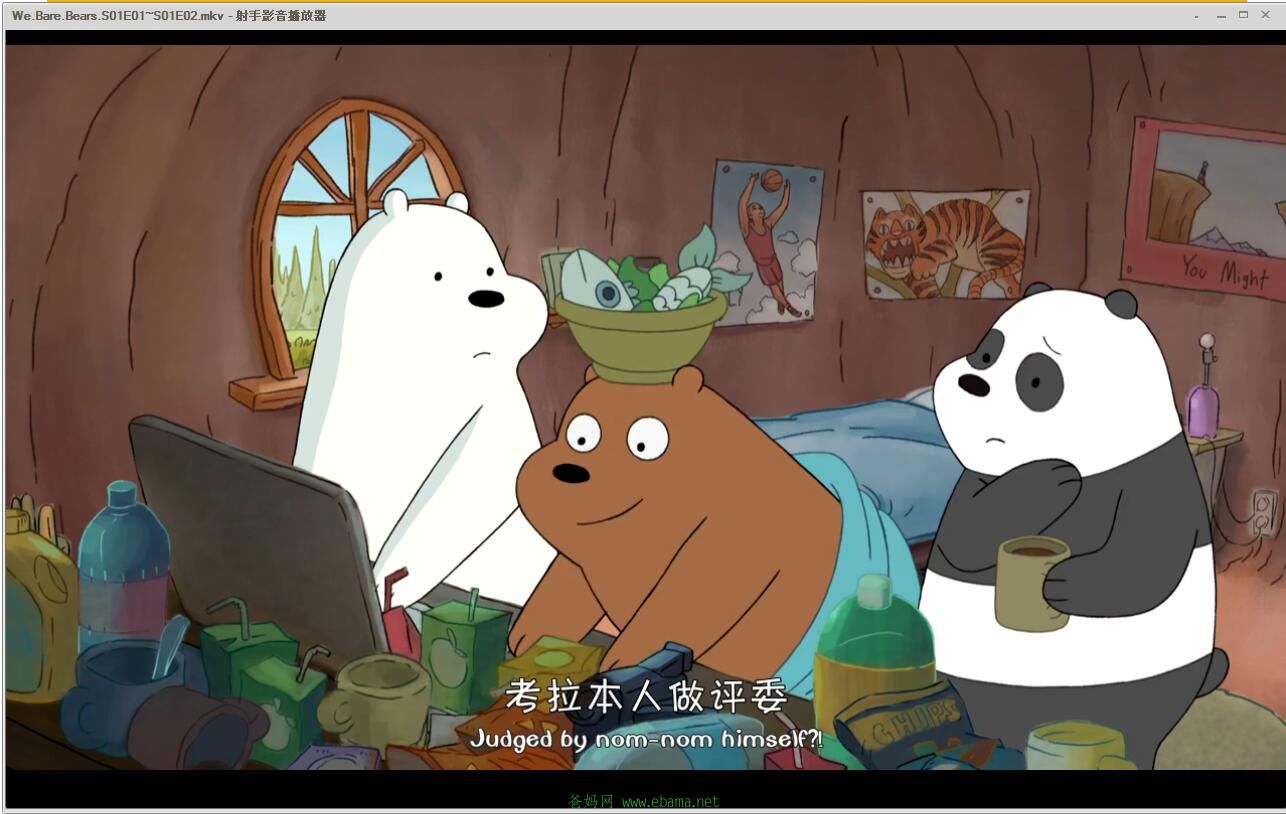This screenshot has height=814, width=1286.
Task: Click the We.Bare.Bears.S01E01~S01E02.mkv title text
Action: [x=118, y=15]
